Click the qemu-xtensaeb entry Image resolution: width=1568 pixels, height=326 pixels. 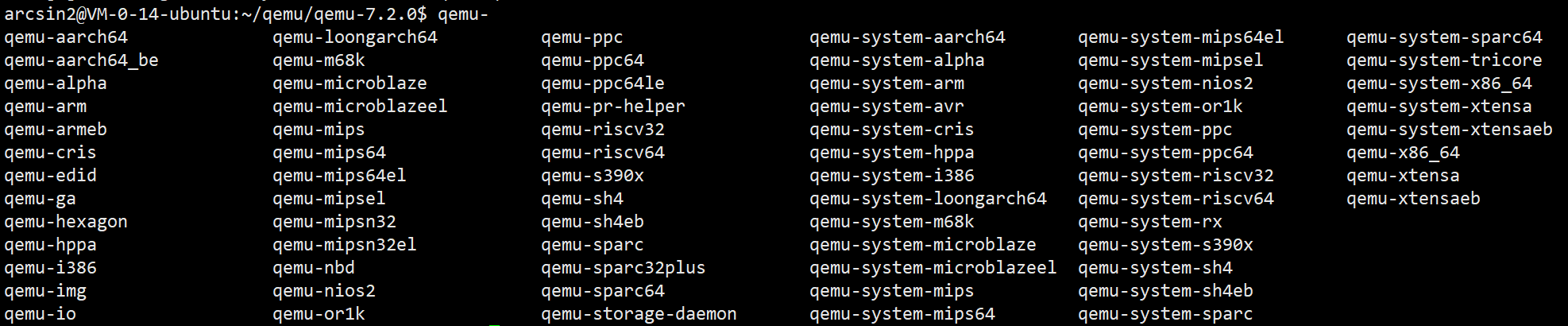coord(1413,199)
